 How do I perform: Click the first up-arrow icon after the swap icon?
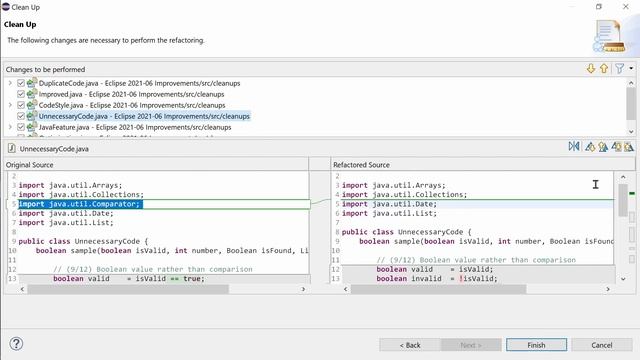(x=590, y=147)
